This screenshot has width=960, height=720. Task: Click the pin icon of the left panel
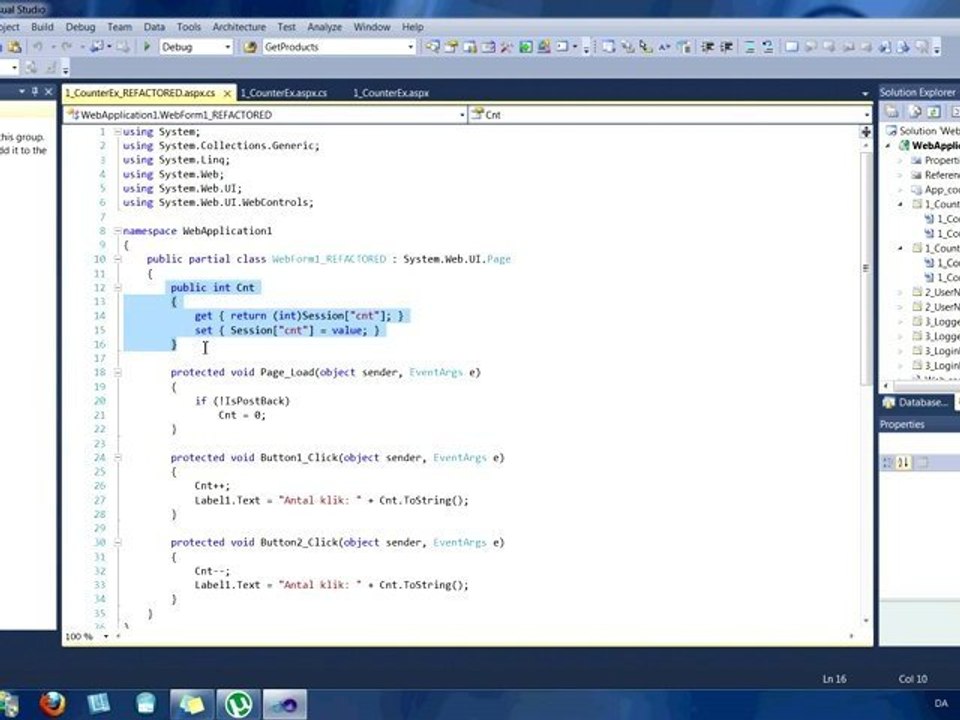[35, 91]
